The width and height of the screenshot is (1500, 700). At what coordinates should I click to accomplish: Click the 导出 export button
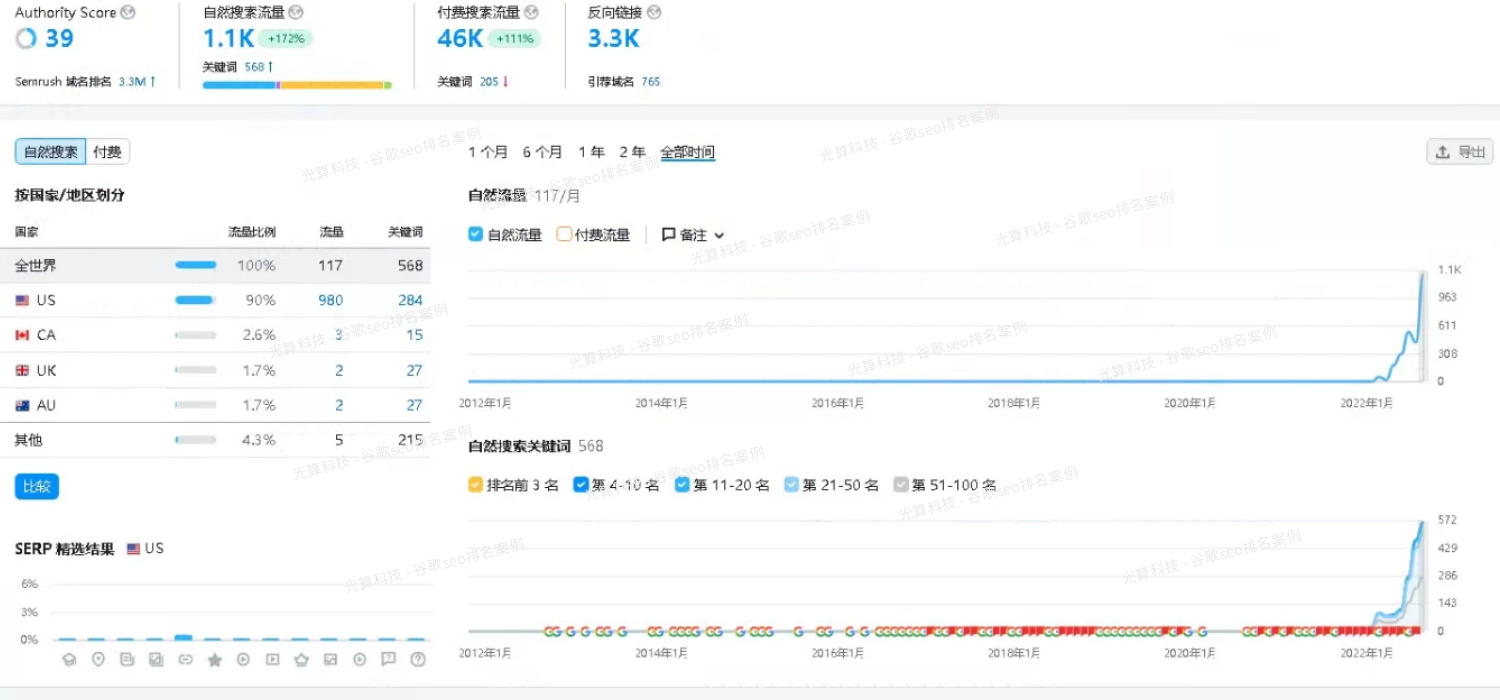[1459, 151]
